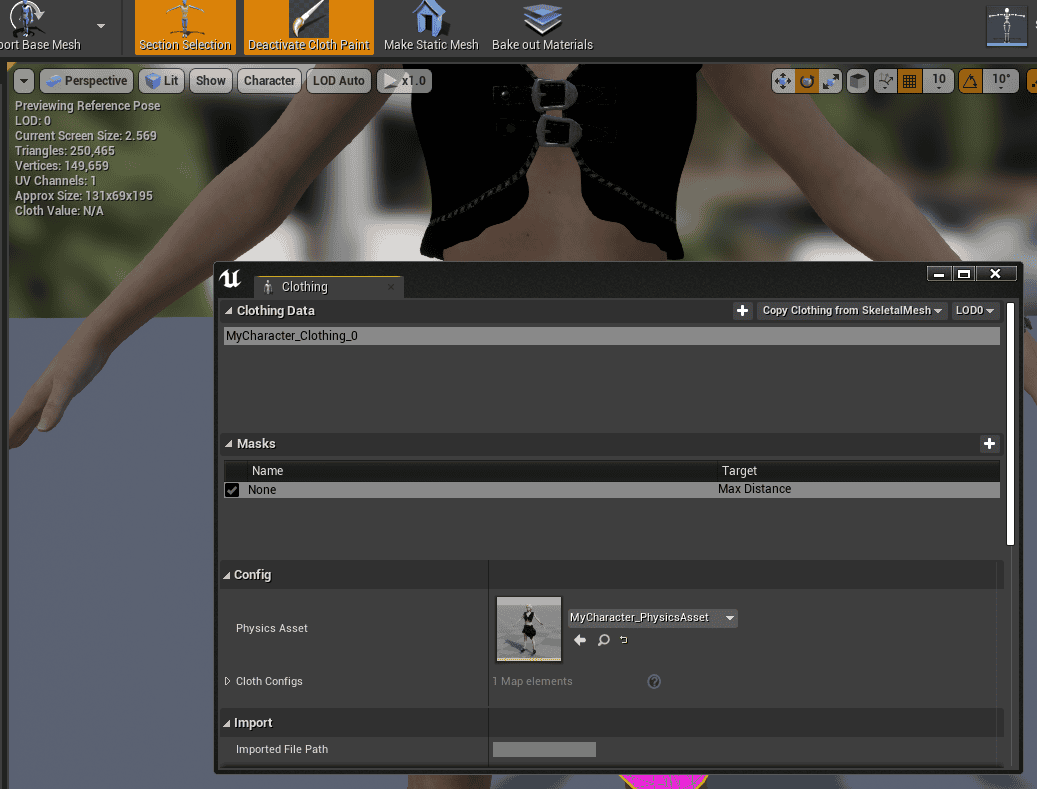Click Deactivate Cloth Paint
The height and width of the screenshot is (789, 1037).
pos(310,27)
